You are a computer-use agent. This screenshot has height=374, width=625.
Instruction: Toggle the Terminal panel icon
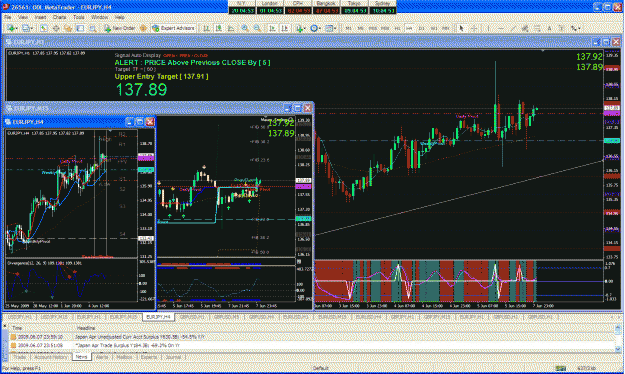80,28
